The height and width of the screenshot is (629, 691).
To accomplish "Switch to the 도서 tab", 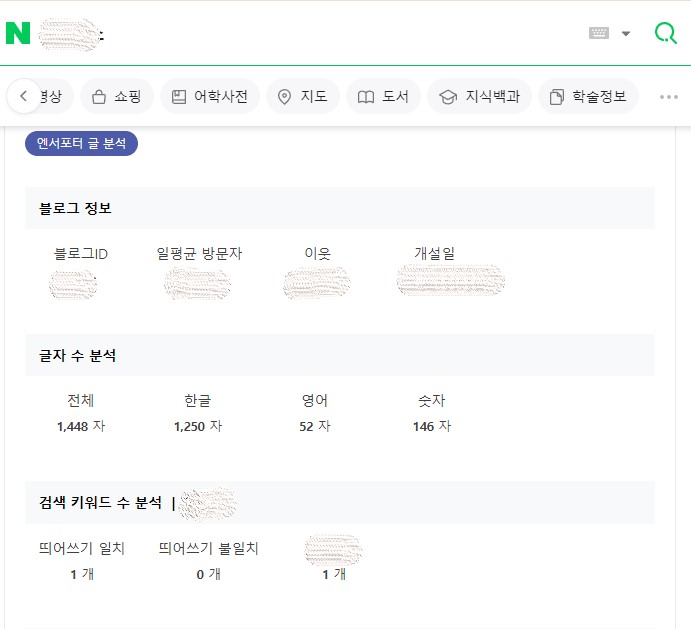I will pos(383,96).
